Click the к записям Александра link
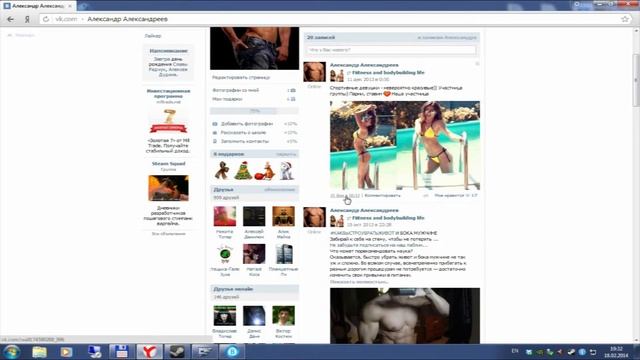Viewport: 640px width, 360px height. 447,38
